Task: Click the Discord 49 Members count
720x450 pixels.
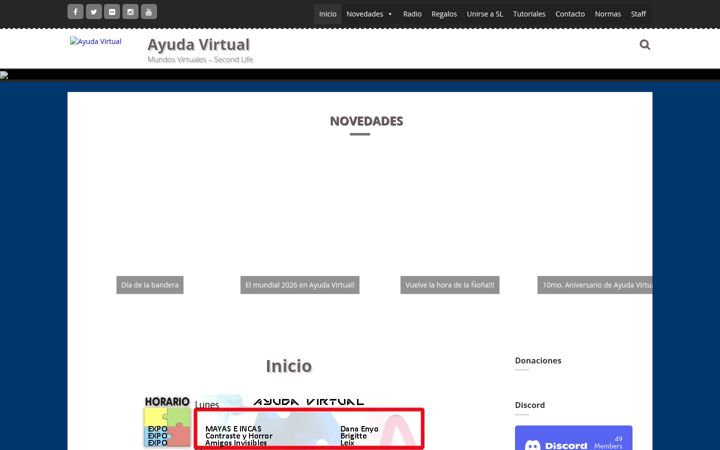Action: point(608,443)
